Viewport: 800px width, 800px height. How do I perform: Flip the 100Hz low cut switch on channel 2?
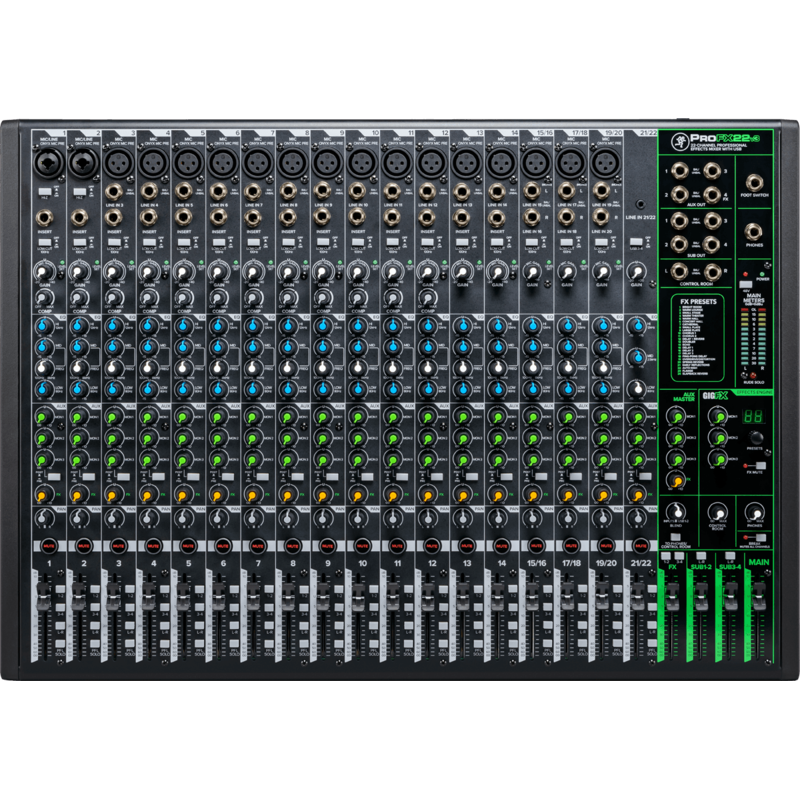79,242
